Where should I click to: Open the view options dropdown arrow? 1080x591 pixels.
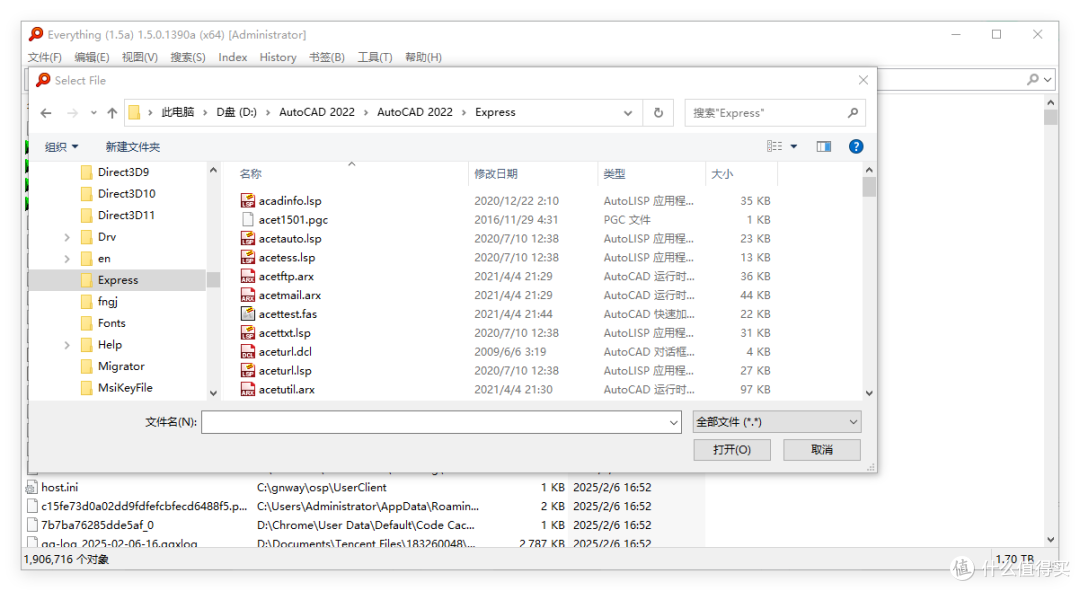(x=793, y=146)
